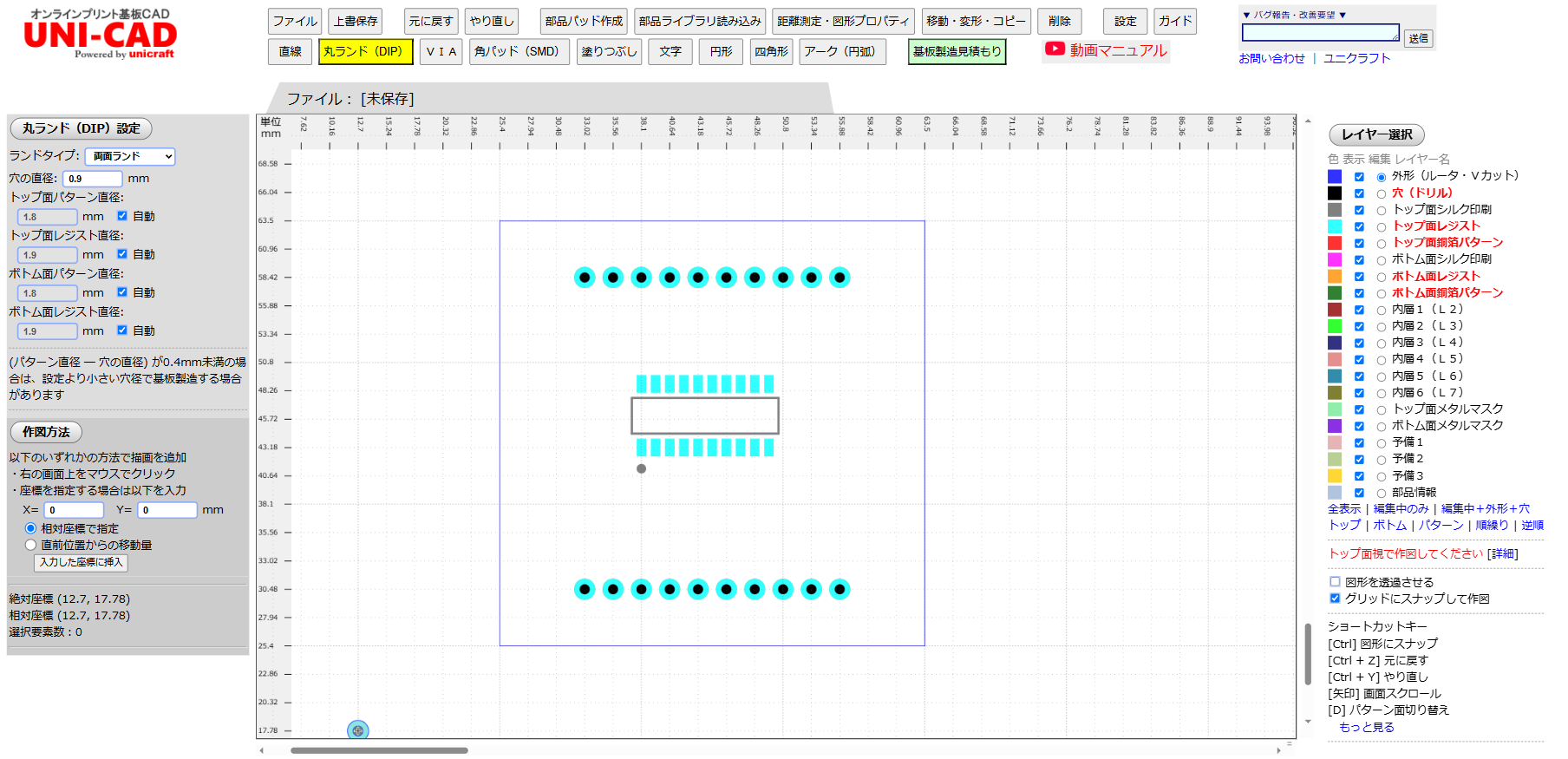Open the ファイル menu
Image resolution: width=1568 pixels, height=759 pixels.
point(295,22)
